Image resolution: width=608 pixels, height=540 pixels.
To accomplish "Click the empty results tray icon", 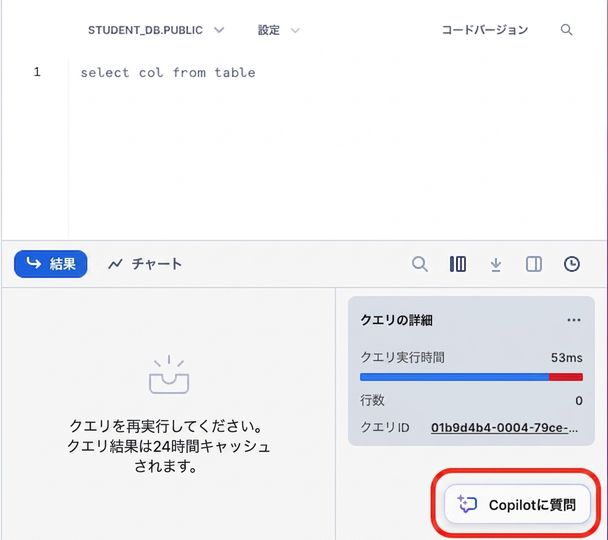I will tap(169, 374).
